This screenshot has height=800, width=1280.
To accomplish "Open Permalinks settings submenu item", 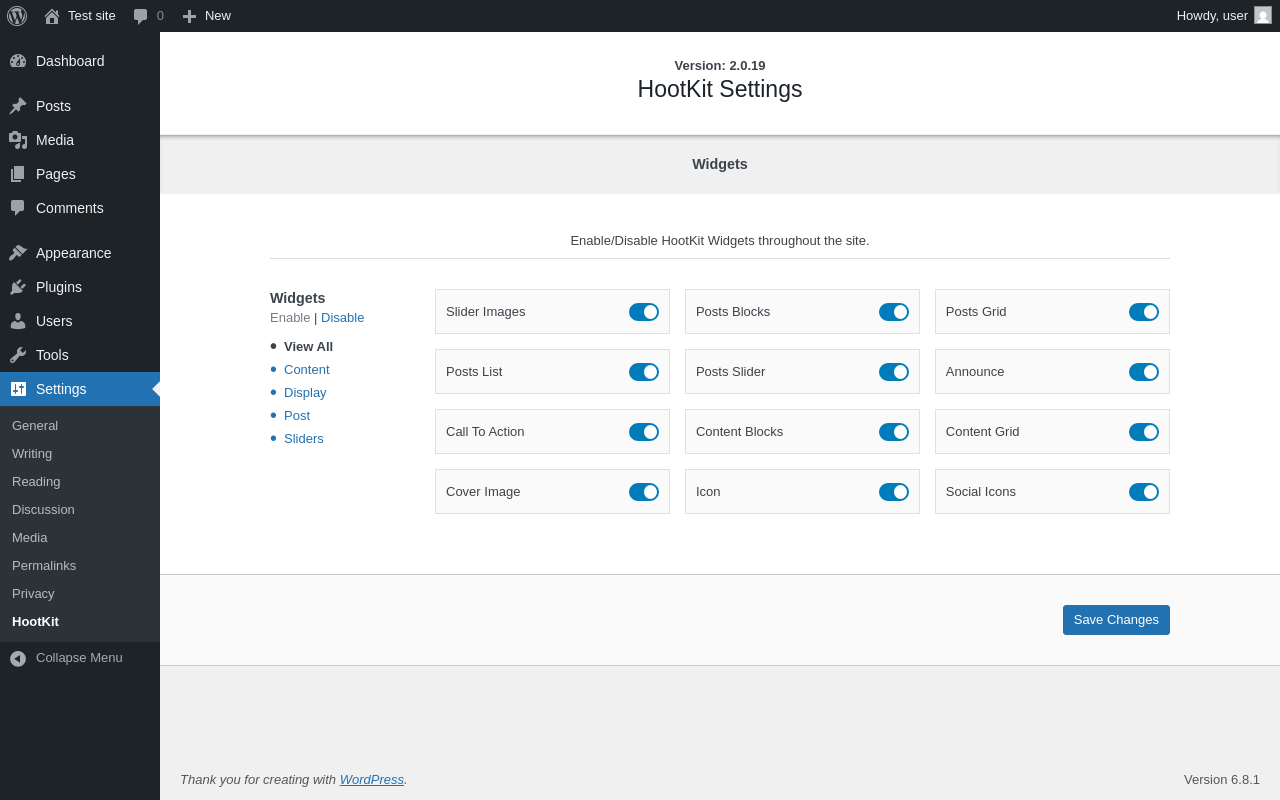I will pyautogui.click(x=44, y=566).
